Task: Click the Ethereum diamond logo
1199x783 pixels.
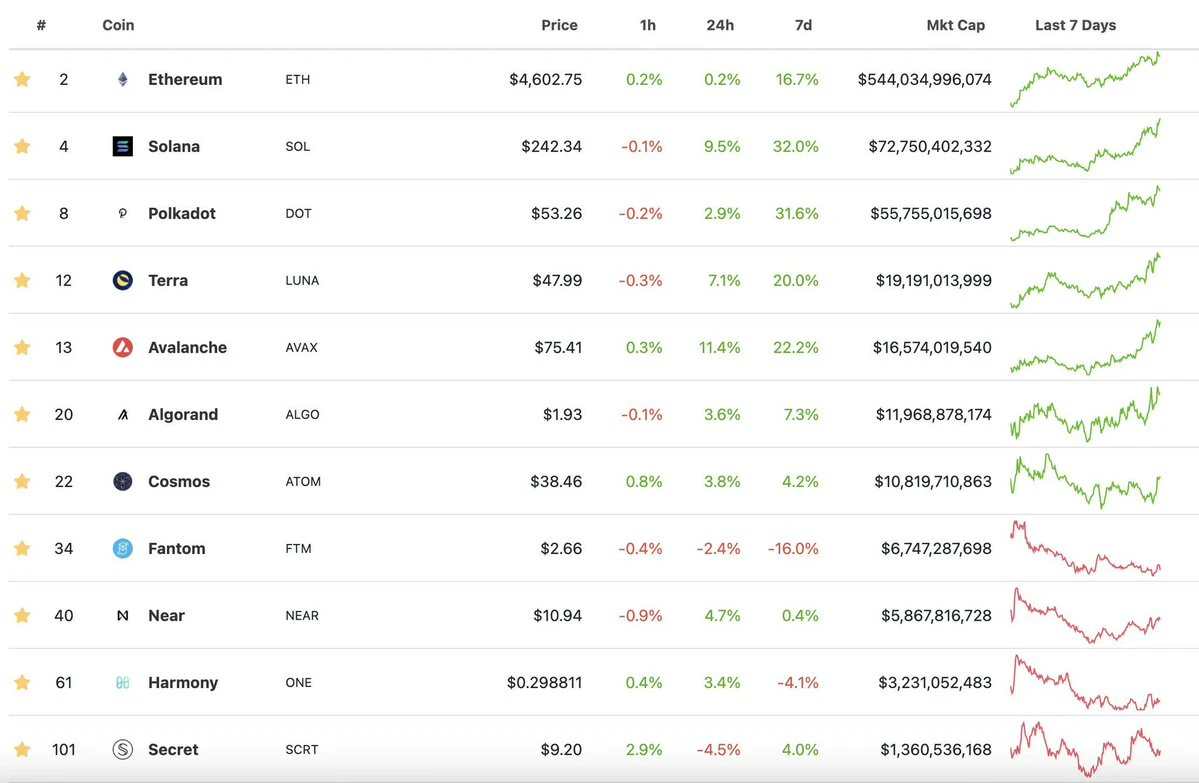Action: pos(122,79)
